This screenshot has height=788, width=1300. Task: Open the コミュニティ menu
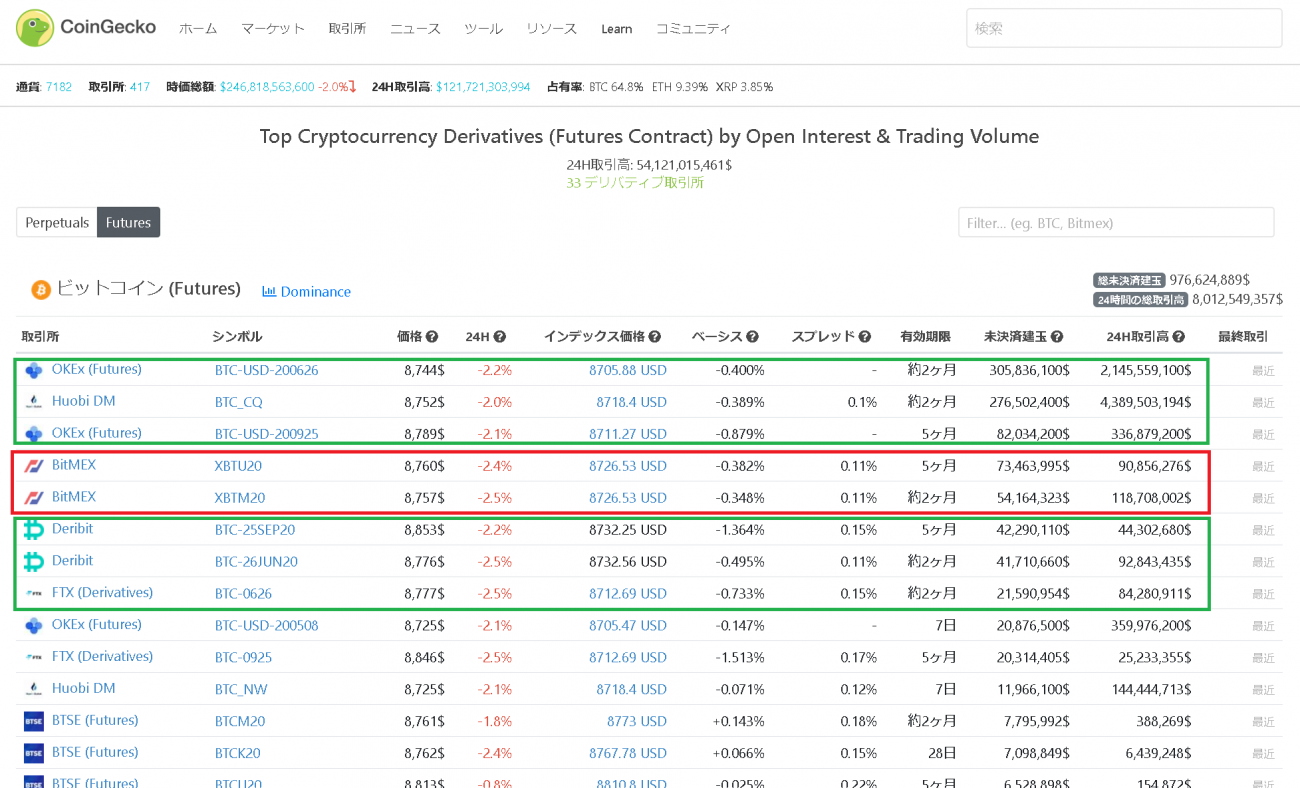pos(693,29)
